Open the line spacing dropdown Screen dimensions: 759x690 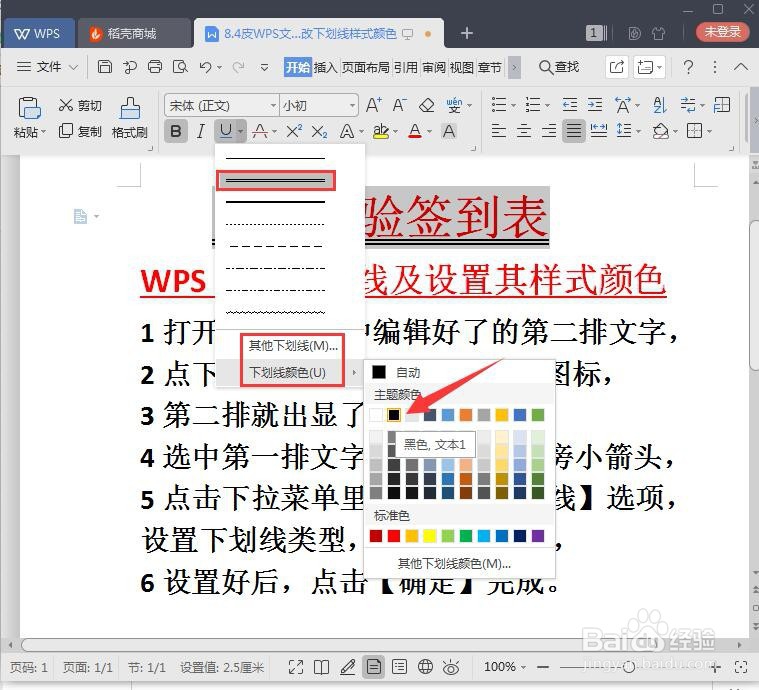coord(638,132)
